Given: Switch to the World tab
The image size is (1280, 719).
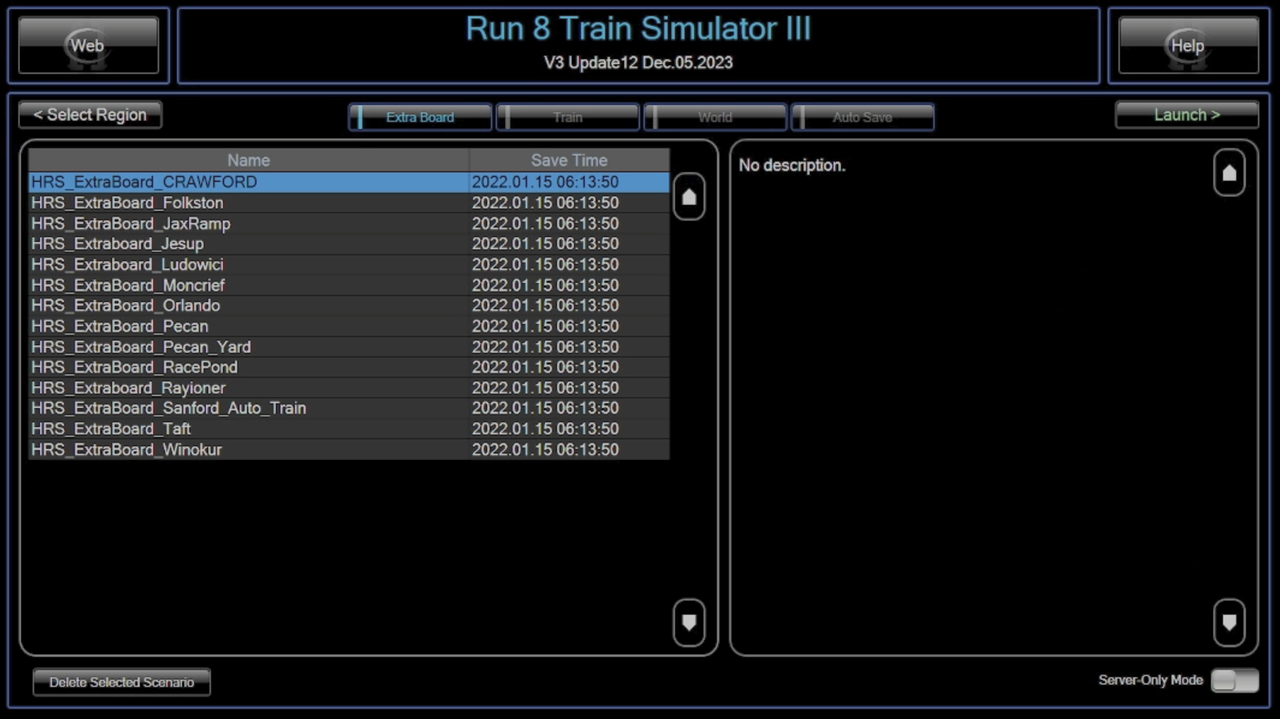Looking at the screenshot, I should [x=715, y=117].
